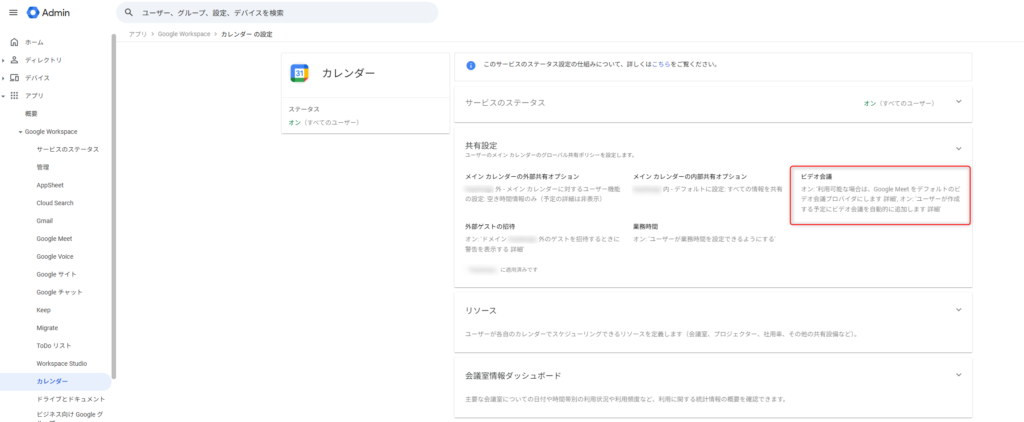1024x422 pixels.
Task: Open the hamburger main menu
Action: coord(13,12)
